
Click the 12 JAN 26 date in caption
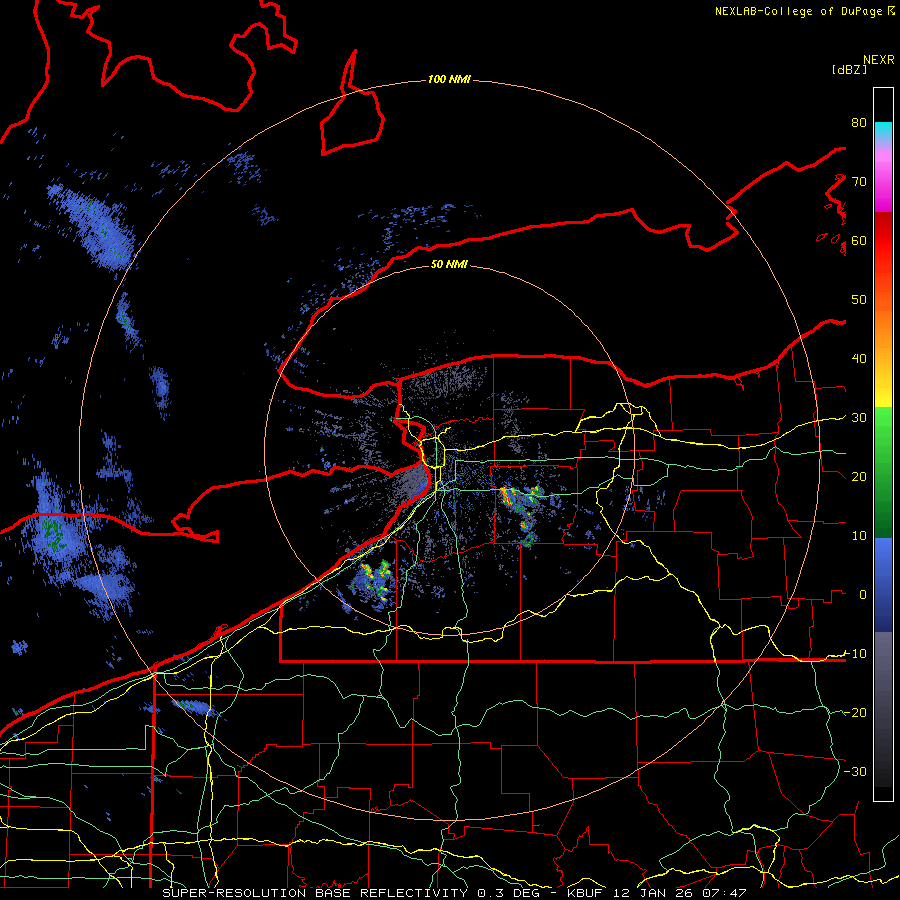[x=653, y=893]
